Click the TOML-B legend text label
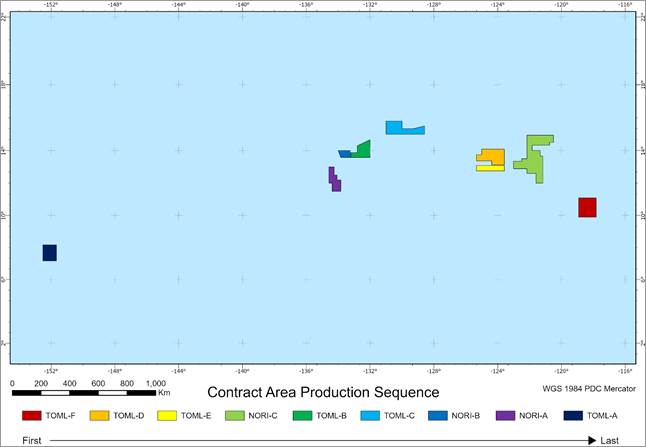Image resolution: width=646 pixels, height=447 pixels. click(x=332, y=415)
